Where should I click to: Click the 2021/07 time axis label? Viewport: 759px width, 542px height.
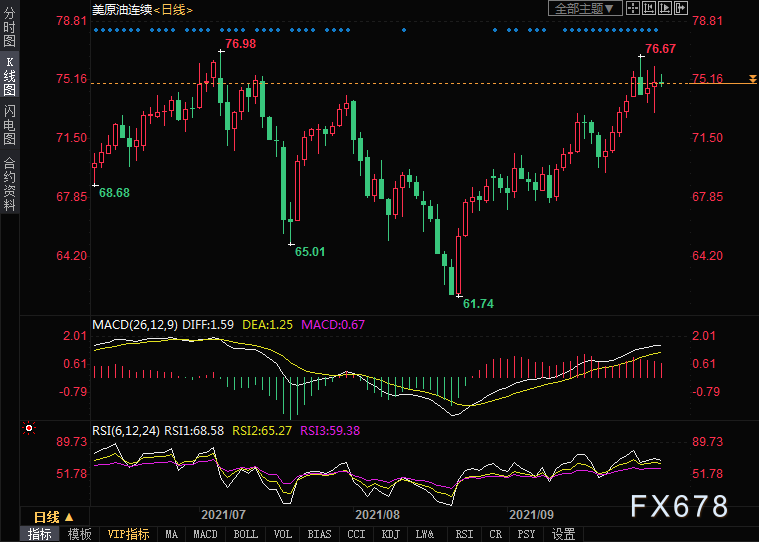coord(223,514)
